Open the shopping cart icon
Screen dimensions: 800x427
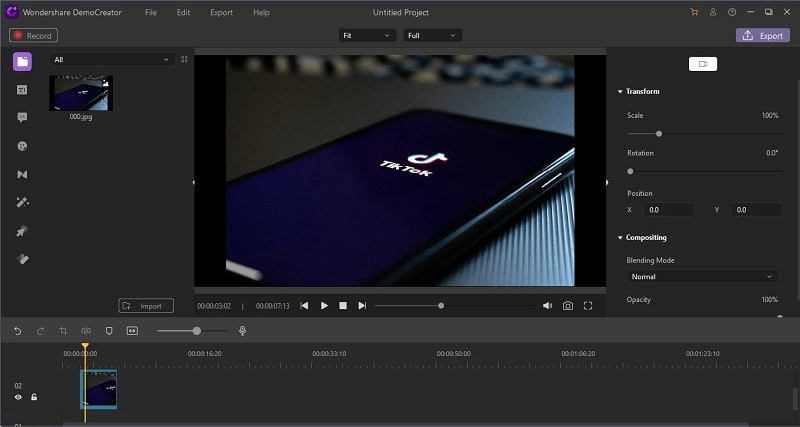[694, 12]
